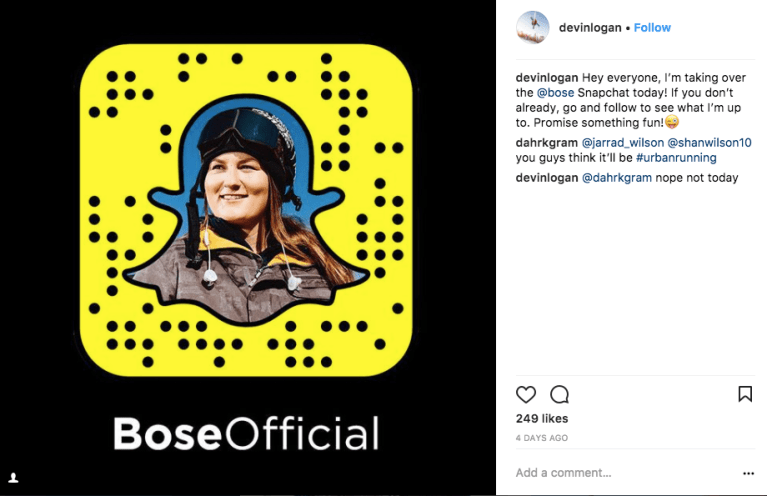
Task: Open dahrkgram commenter username
Action: pyautogui.click(x=546, y=143)
